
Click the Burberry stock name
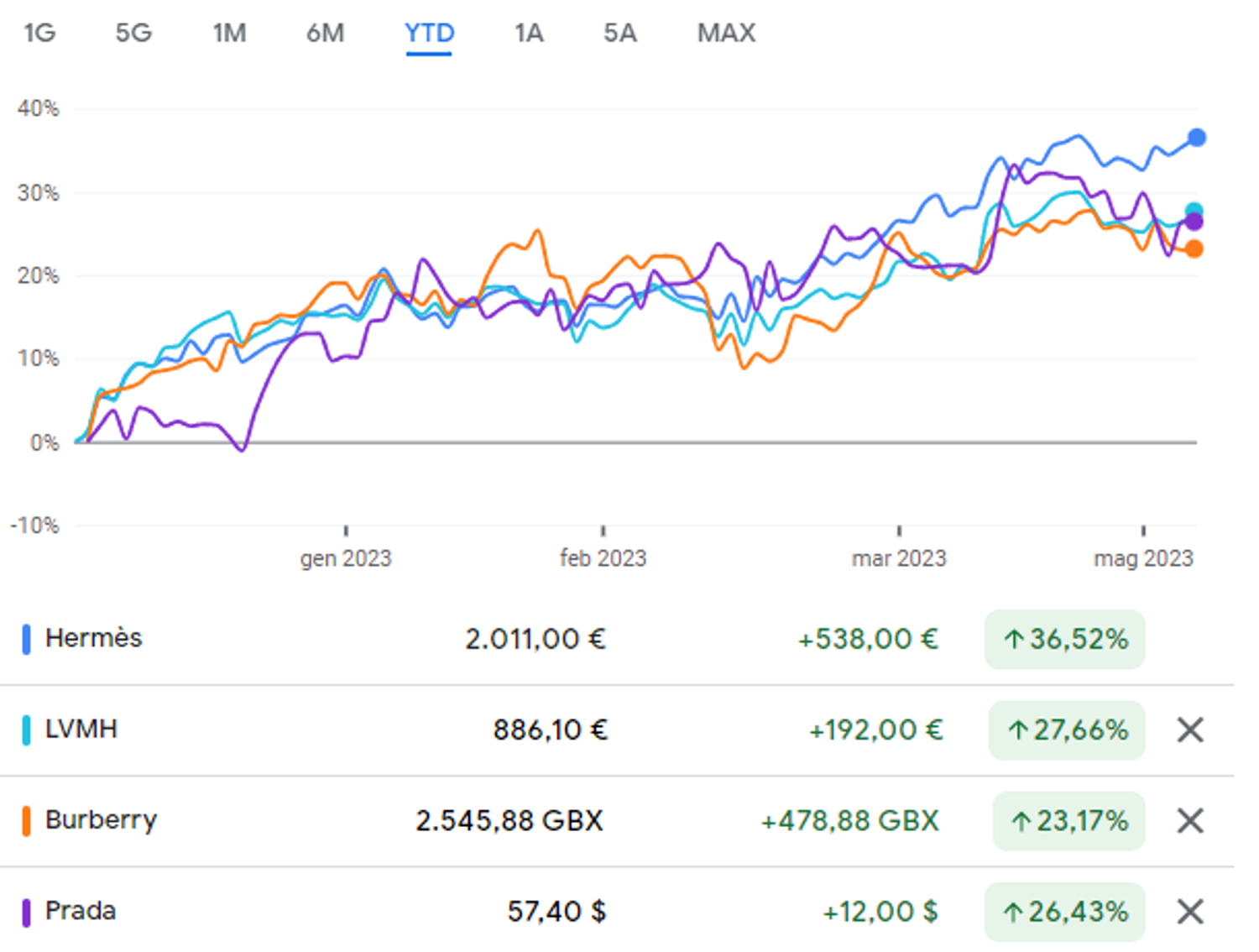(101, 819)
